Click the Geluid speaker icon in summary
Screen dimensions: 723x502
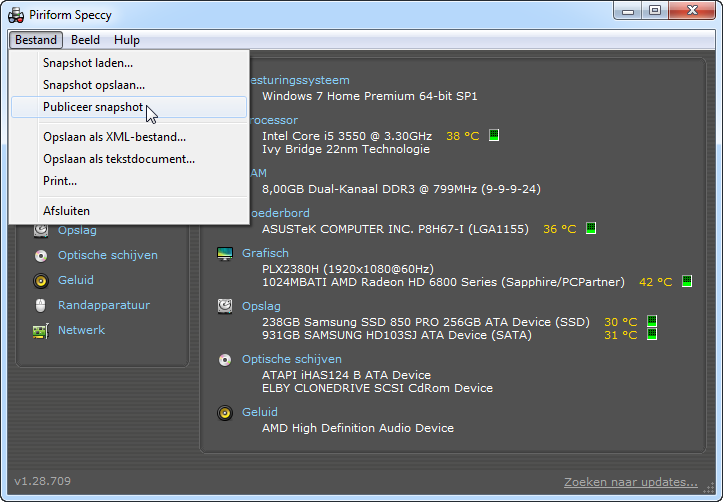click(x=225, y=413)
